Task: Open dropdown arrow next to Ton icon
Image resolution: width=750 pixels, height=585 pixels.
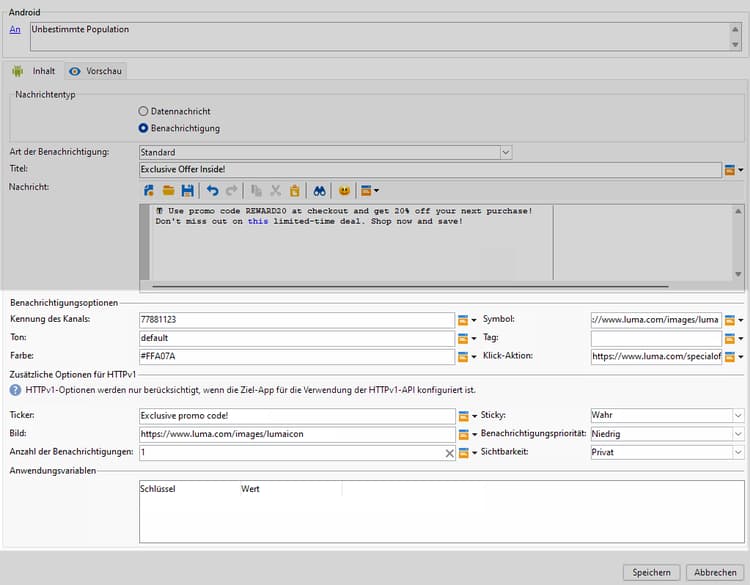Action: (474, 338)
